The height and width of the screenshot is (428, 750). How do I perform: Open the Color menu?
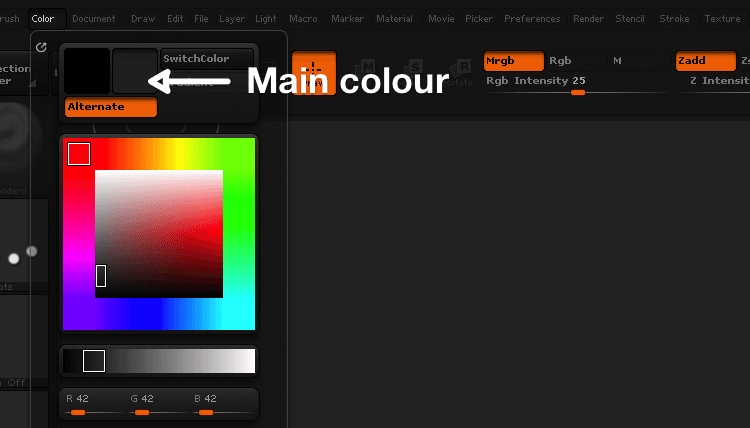[x=43, y=18]
